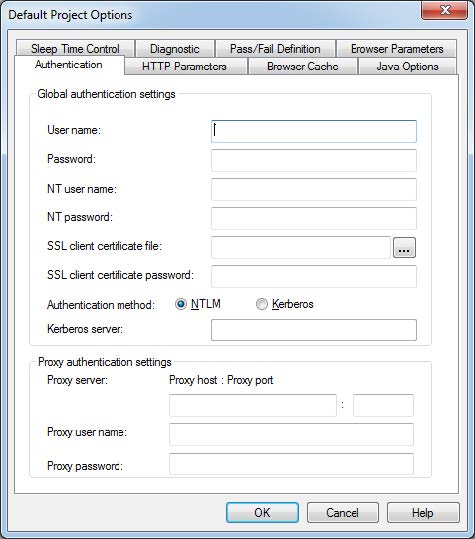Click the SSL client certificate file field
Viewport: 475px width, 539px height.
point(301,247)
